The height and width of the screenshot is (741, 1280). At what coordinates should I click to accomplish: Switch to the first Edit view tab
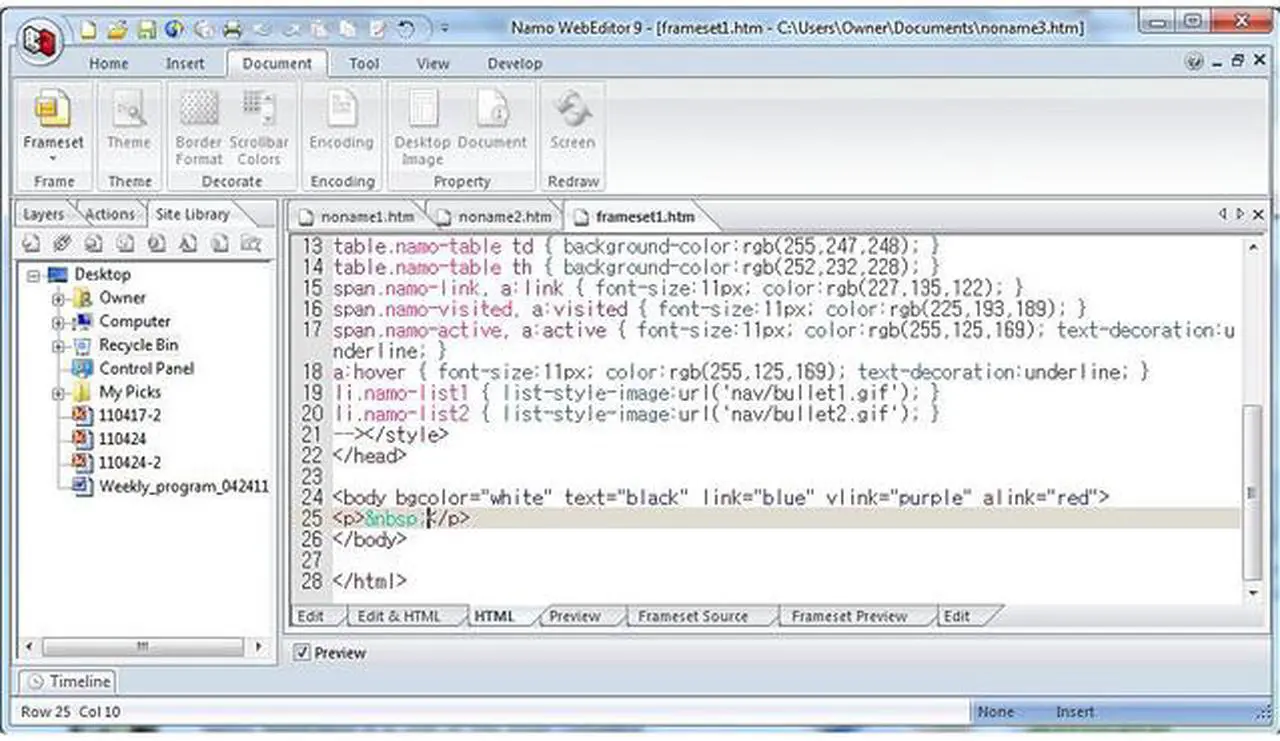point(311,616)
